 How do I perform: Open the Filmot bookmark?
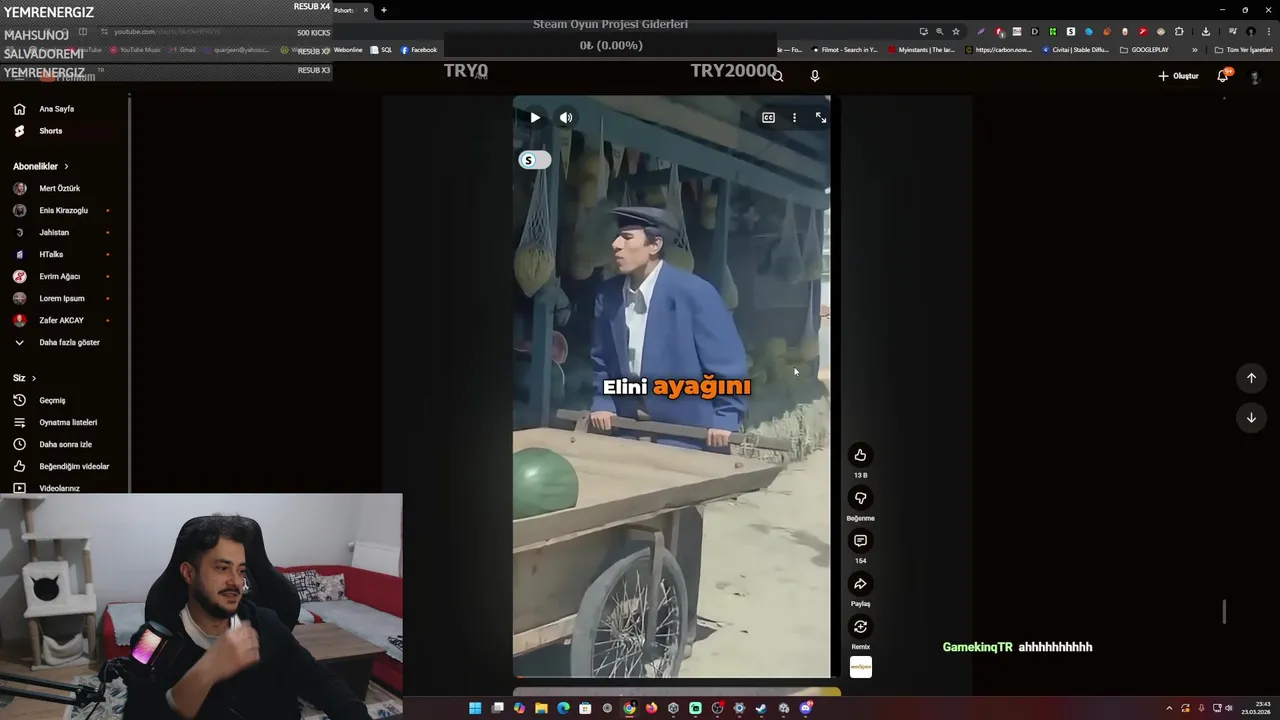[x=843, y=50]
